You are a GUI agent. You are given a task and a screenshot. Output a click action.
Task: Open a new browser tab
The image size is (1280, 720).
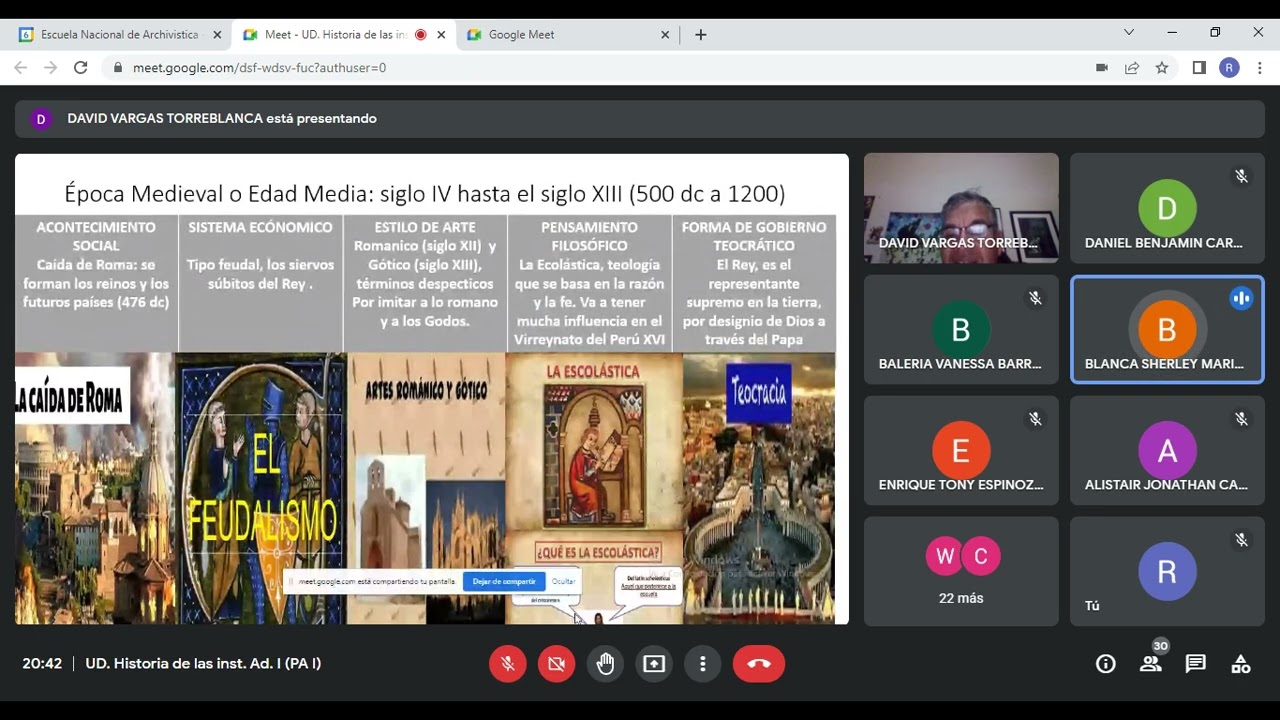coord(701,34)
